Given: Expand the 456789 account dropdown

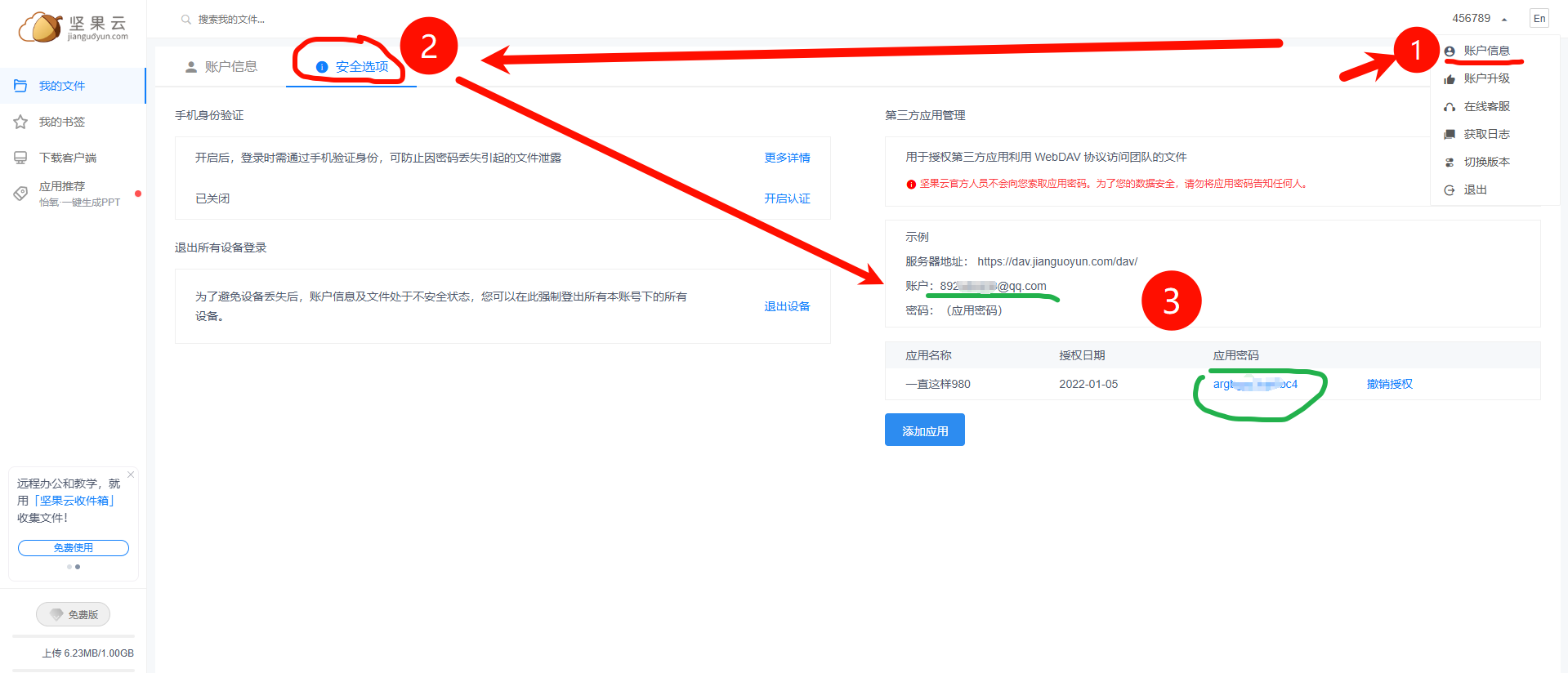Looking at the screenshot, I should point(1479,19).
